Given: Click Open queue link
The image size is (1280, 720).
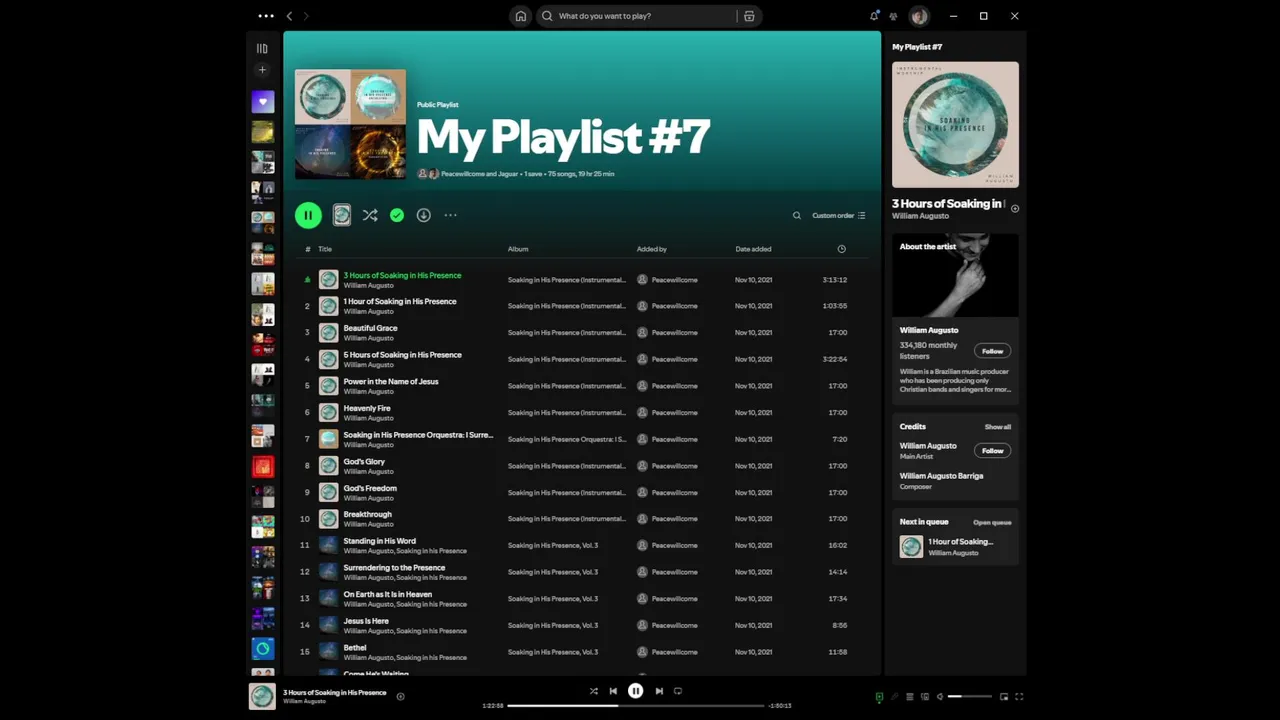Looking at the screenshot, I should pyautogui.click(x=992, y=522).
